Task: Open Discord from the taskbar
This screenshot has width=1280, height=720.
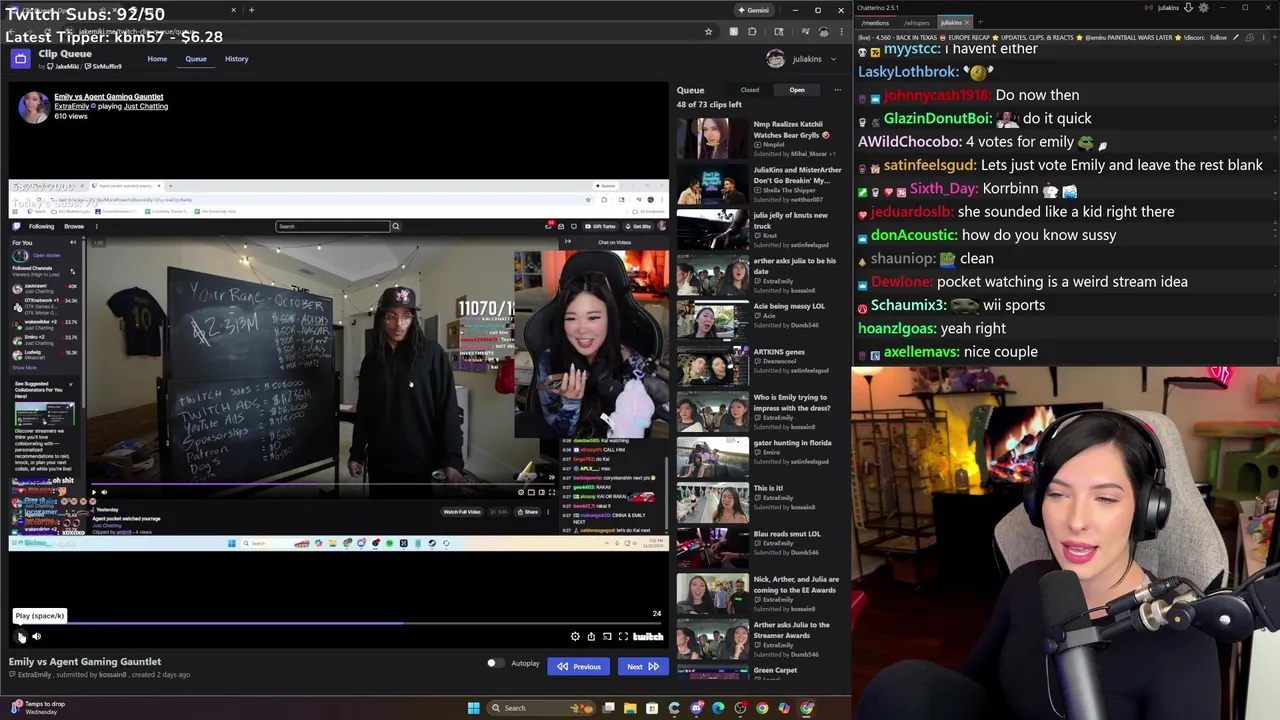Action: [x=696, y=708]
